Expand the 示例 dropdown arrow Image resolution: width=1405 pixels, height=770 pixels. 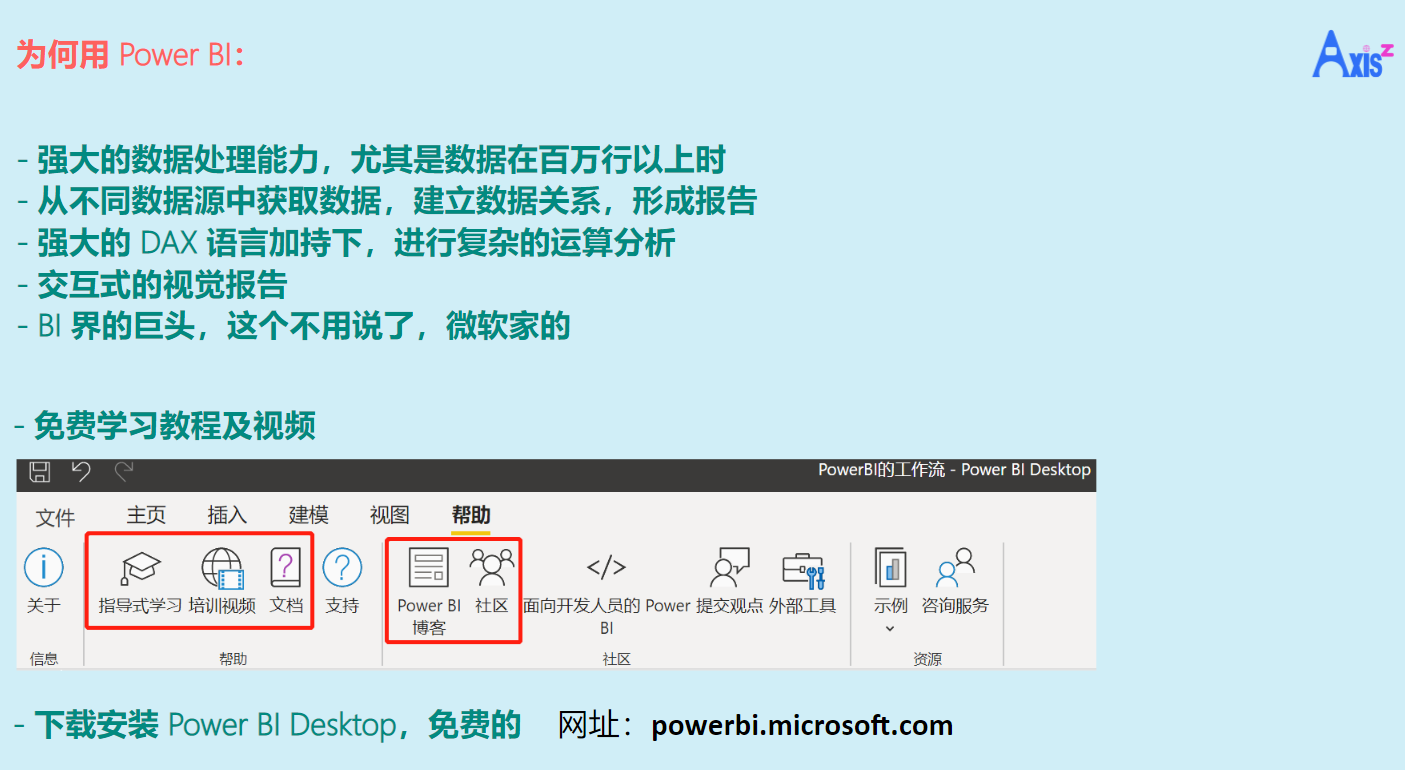click(890, 629)
